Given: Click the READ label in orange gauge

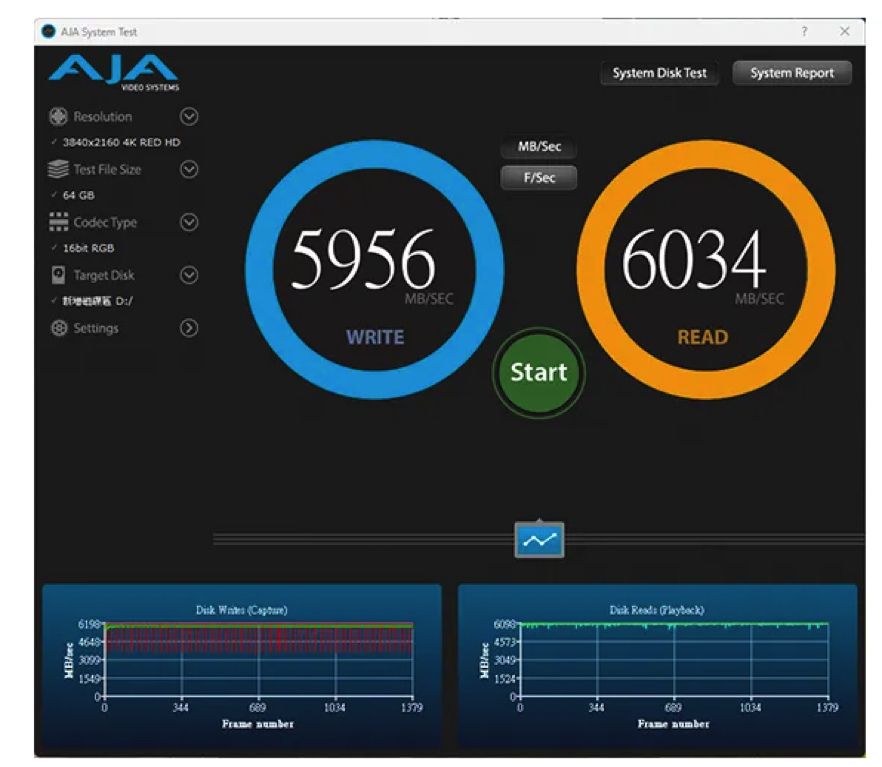Looking at the screenshot, I should point(703,337).
